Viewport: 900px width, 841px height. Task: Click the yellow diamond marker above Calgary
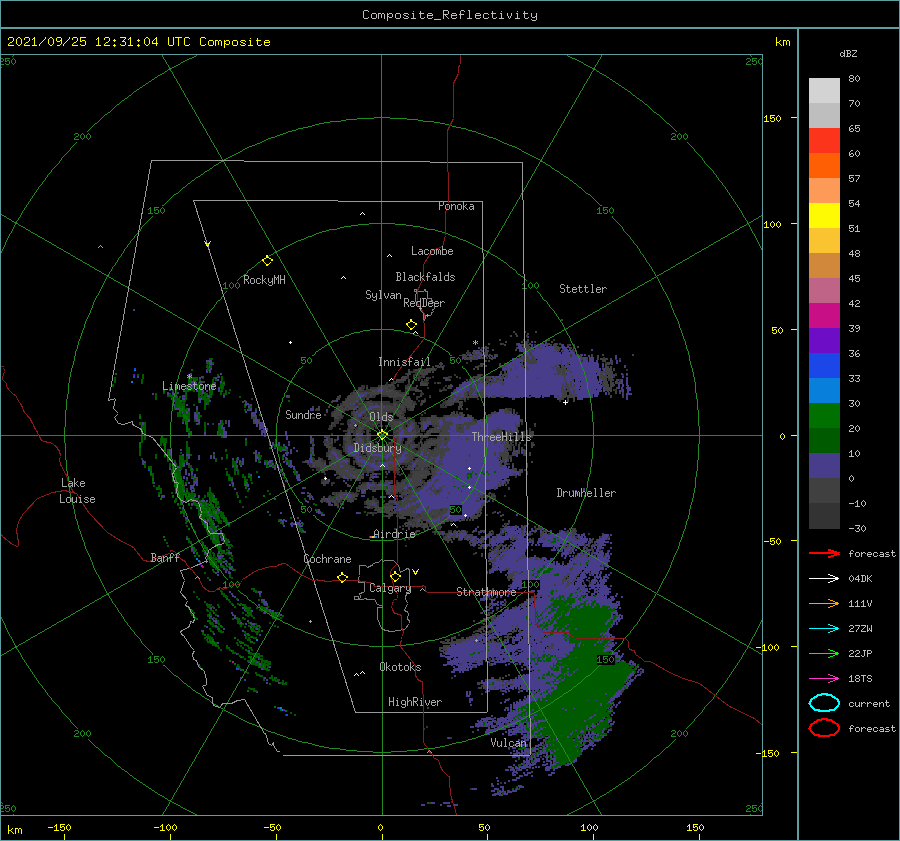pyautogui.click(x=395, y=576)
